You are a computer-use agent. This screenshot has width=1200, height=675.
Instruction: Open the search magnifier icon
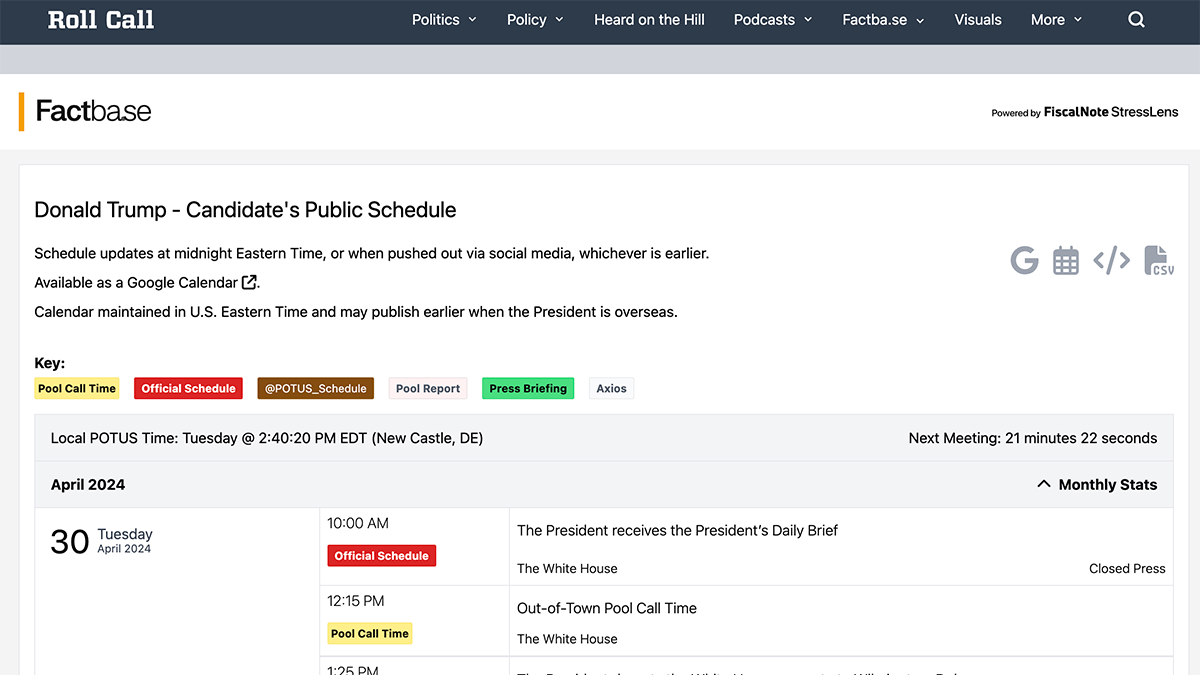pyautogui.click(x=1136, y=20)
